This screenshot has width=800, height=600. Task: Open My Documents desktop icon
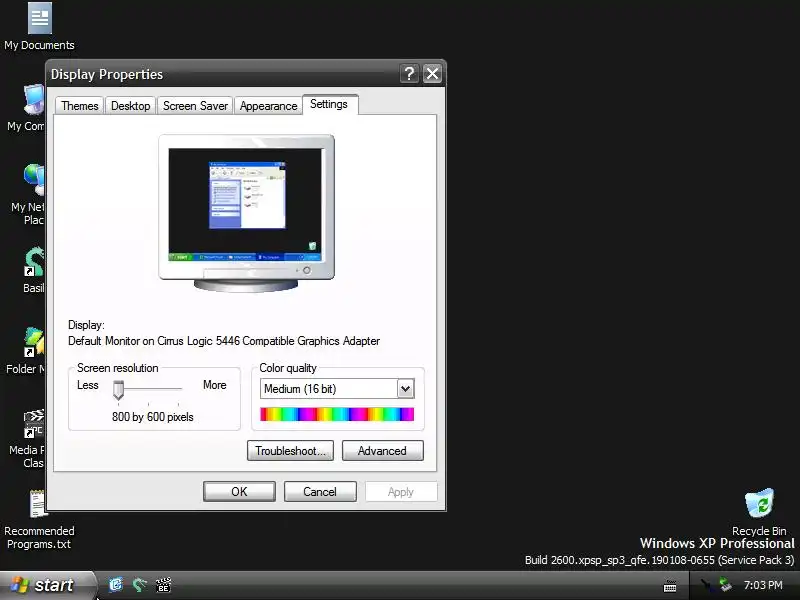click(39, 26)
